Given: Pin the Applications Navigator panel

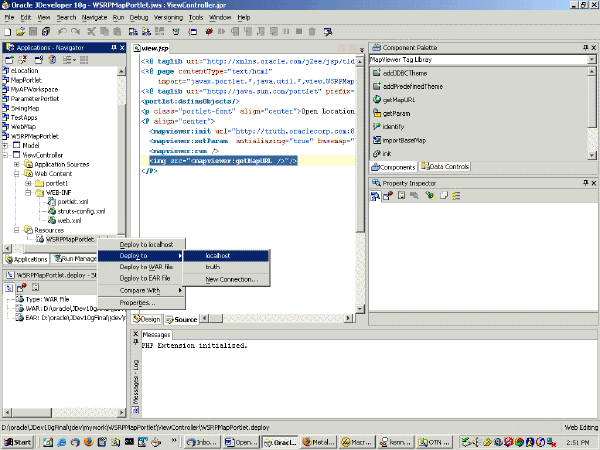Looking at the screenshot, I should coord(114,47).
